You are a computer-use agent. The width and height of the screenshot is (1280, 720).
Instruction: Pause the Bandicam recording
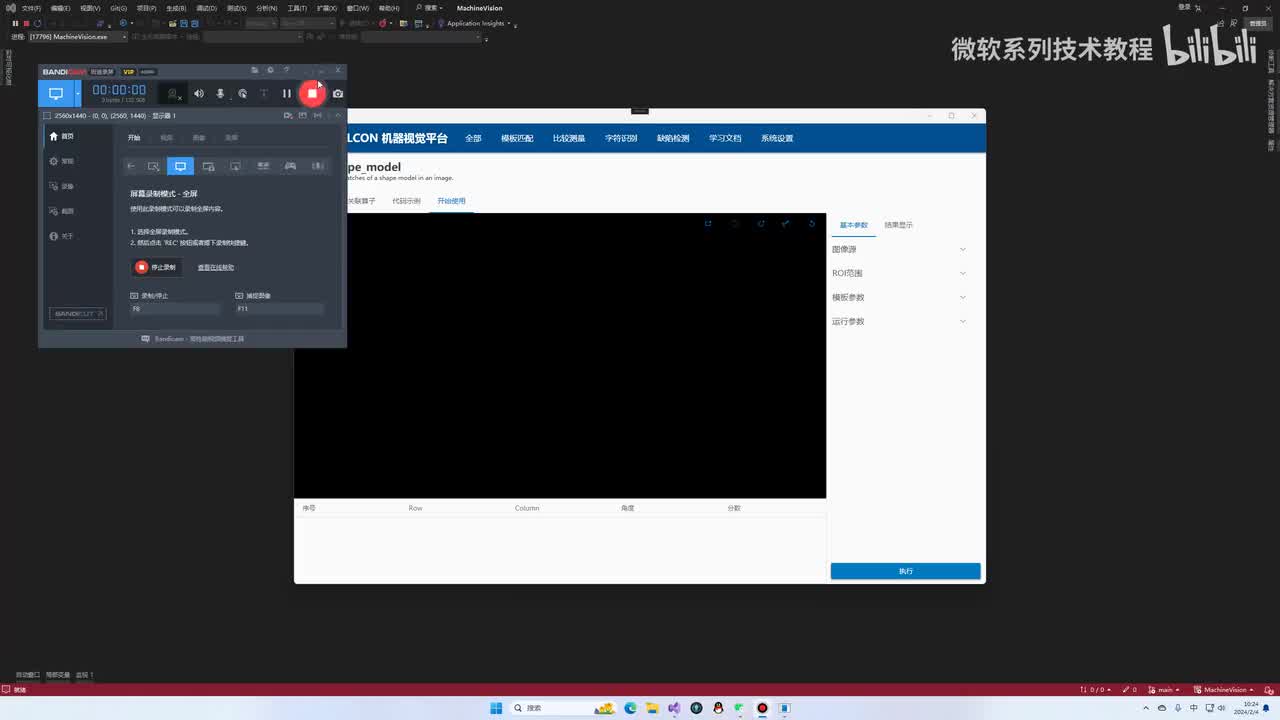point(286,93)
